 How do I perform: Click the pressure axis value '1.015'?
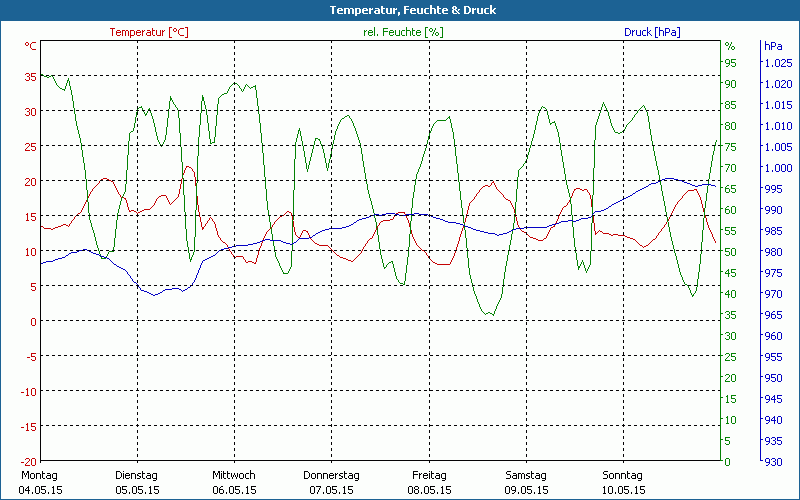pos(778,105)
